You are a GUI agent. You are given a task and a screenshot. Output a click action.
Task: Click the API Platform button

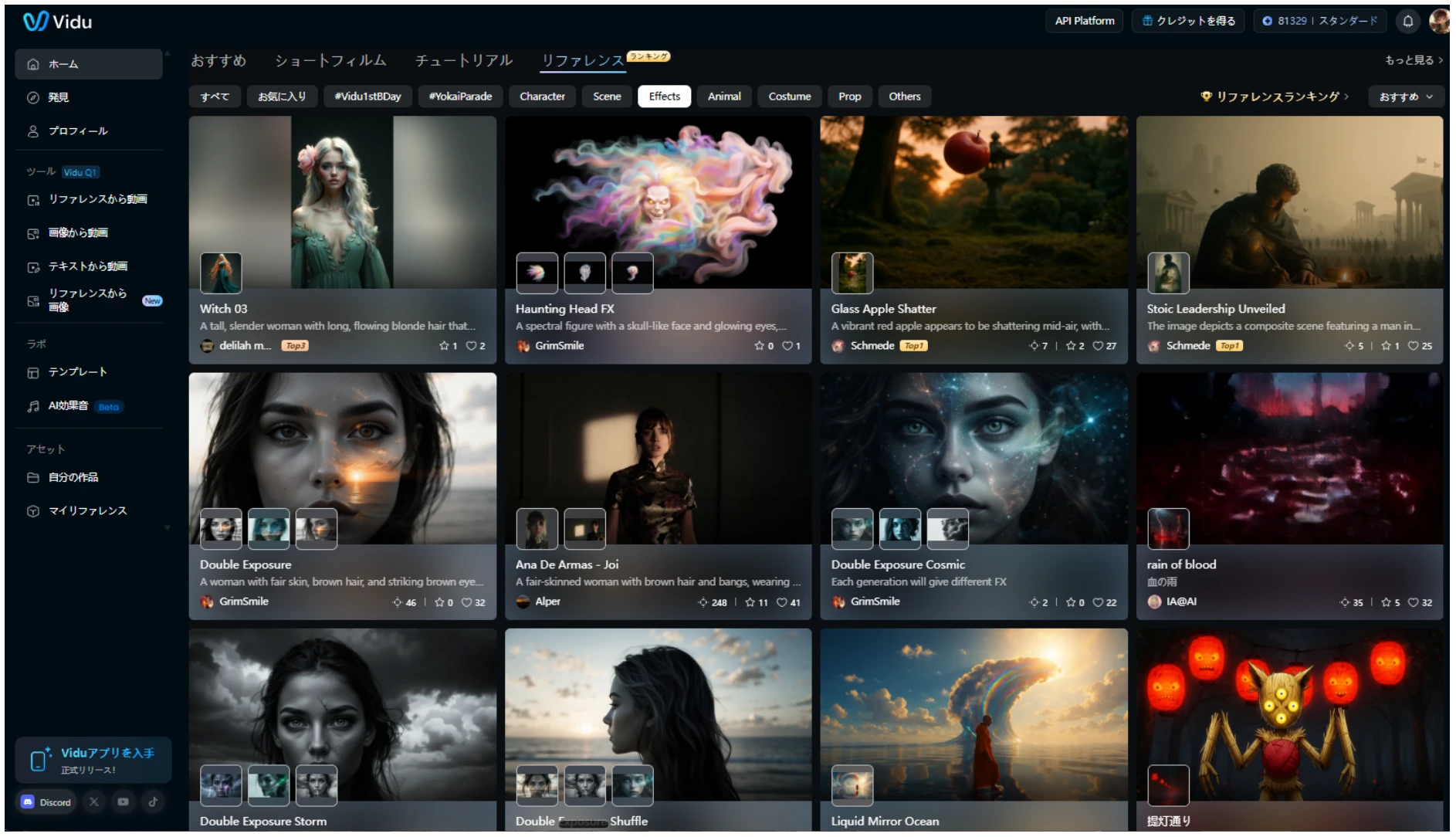1084,21
